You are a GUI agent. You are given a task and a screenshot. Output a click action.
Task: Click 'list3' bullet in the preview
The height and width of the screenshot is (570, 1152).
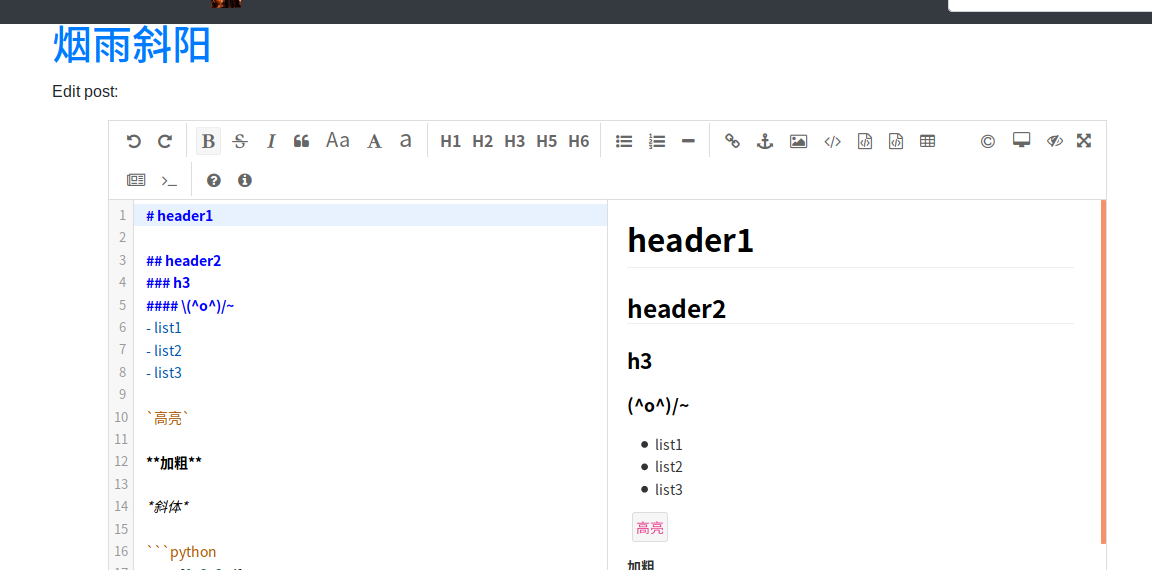tap(669, 489)
